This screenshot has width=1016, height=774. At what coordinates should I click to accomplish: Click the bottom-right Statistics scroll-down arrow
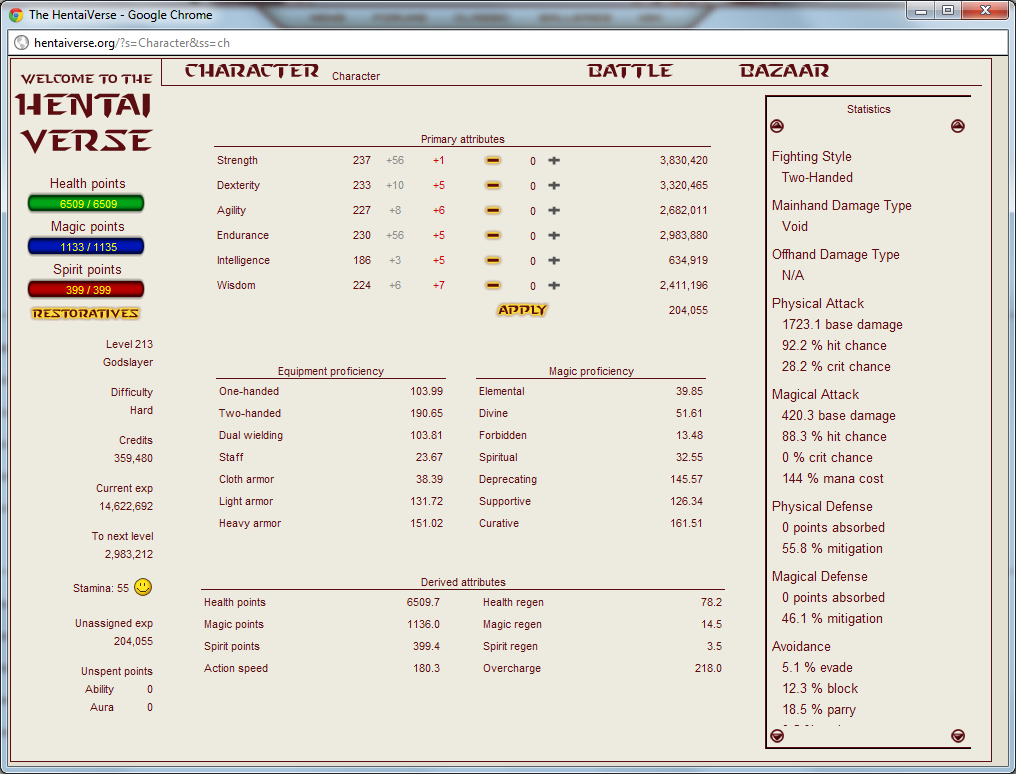[x=958, y=736]
